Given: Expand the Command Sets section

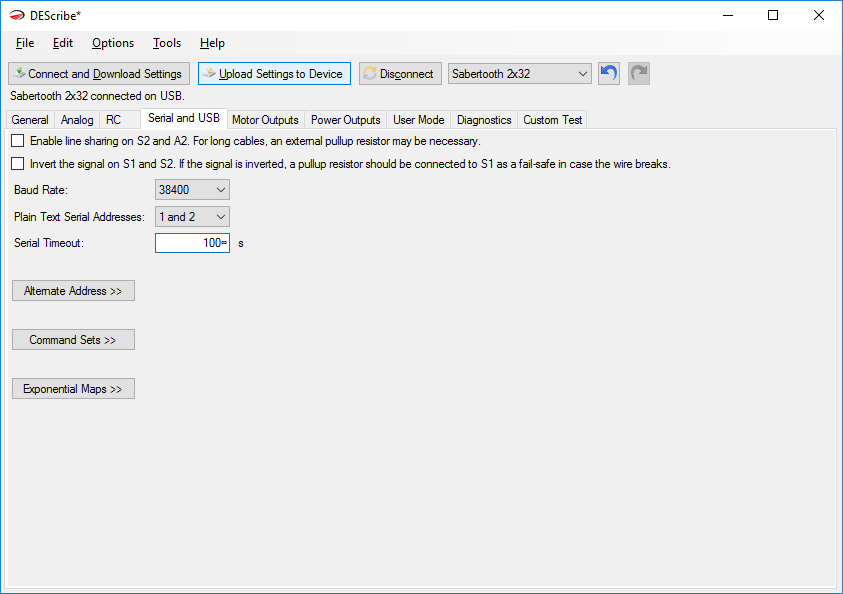Looking at the screenshot, I should [x=73, y=340].
